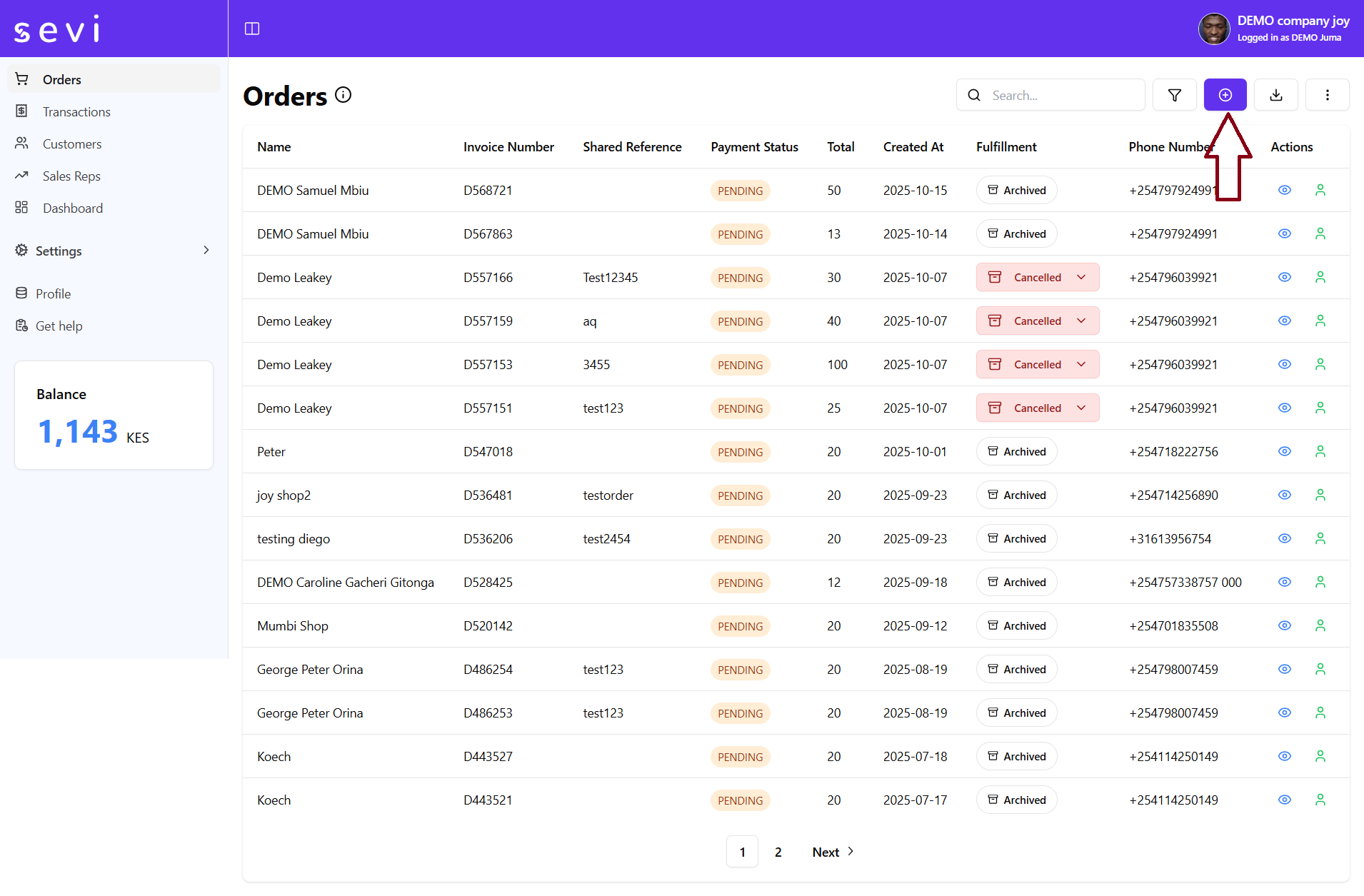Click the purple add new order icon
The height and width of the screenshot is (896, 1364).
coord(1225,94)
